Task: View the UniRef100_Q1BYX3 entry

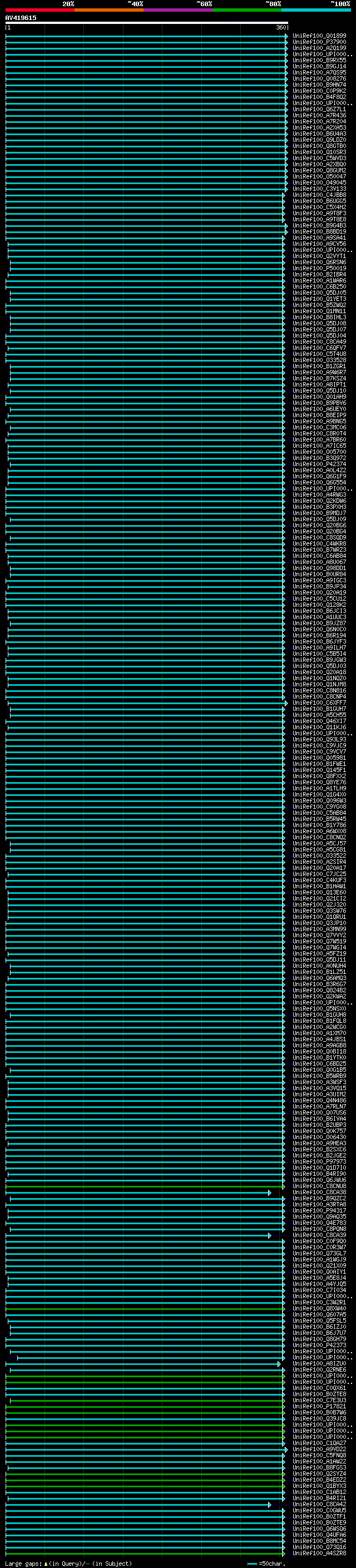Action: click(319, 1486)
